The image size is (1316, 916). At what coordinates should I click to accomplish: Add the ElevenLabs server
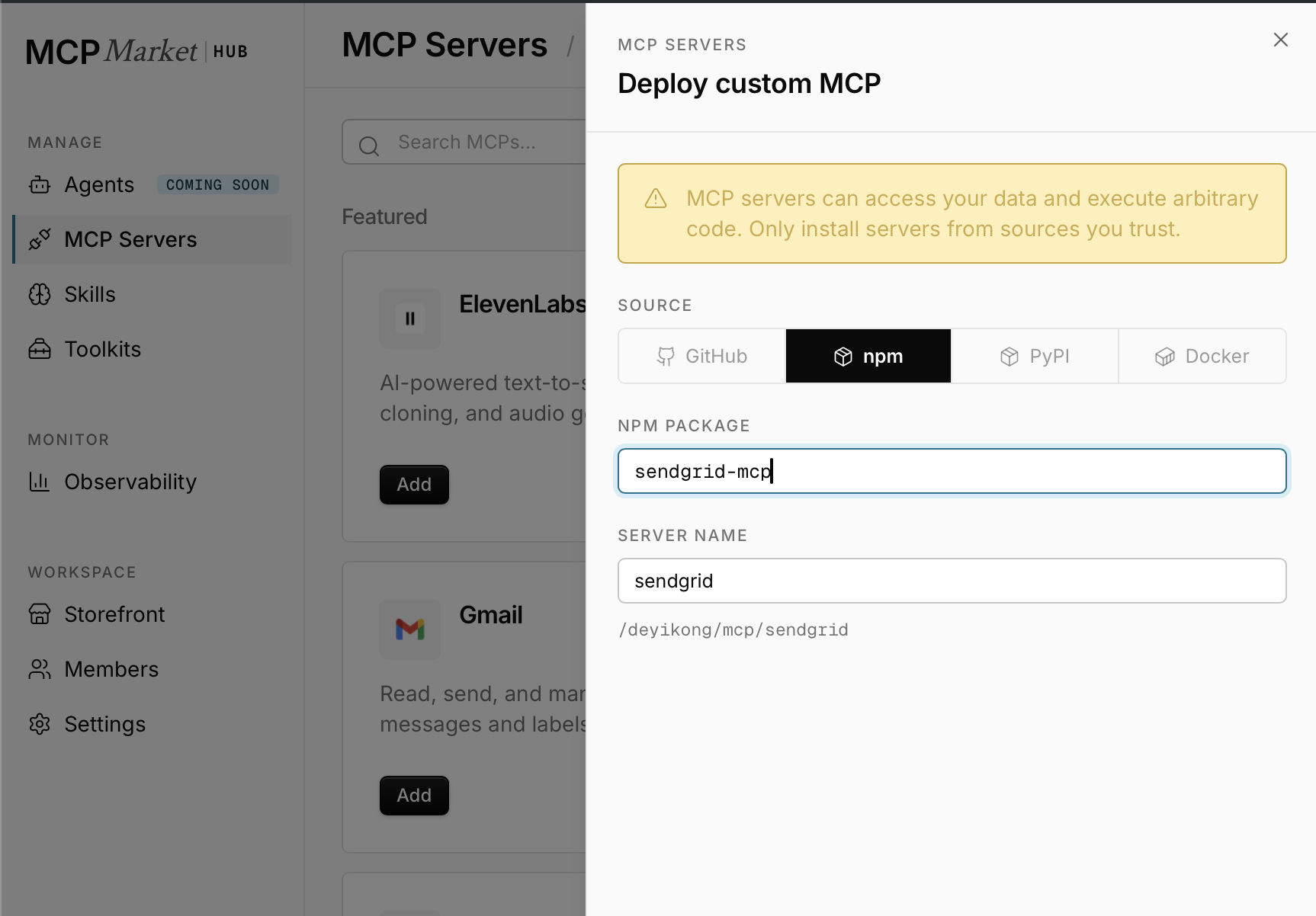click(x=414, y=485)
